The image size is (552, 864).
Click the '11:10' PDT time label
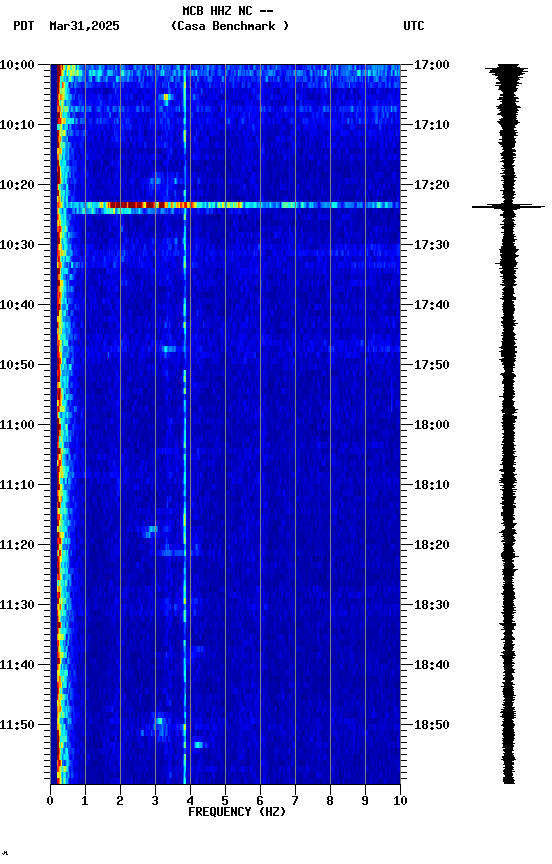17,485
